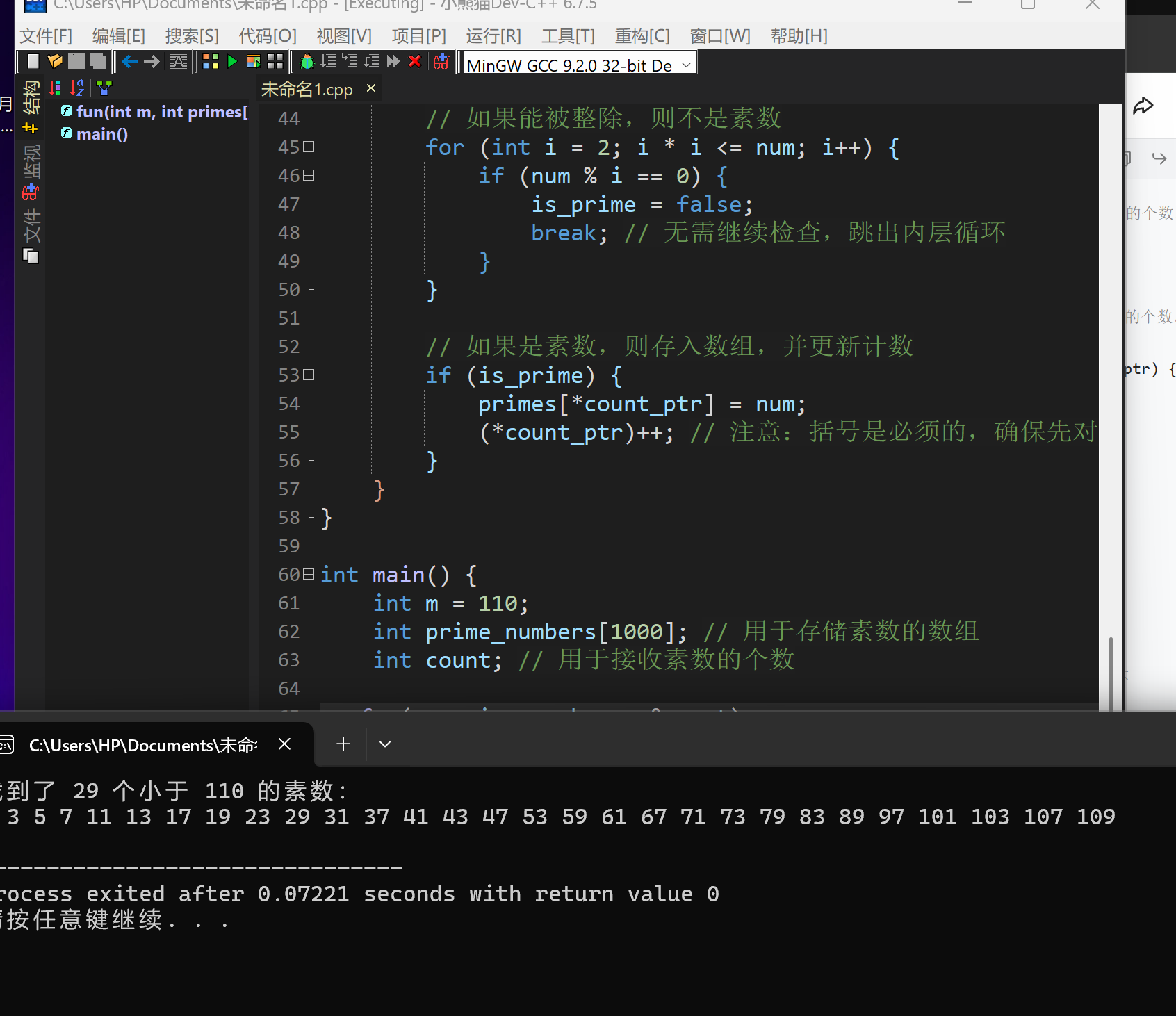Open the 窗口[W] menu
This screenshot has height=1016, width=1176.
point(720,35)
